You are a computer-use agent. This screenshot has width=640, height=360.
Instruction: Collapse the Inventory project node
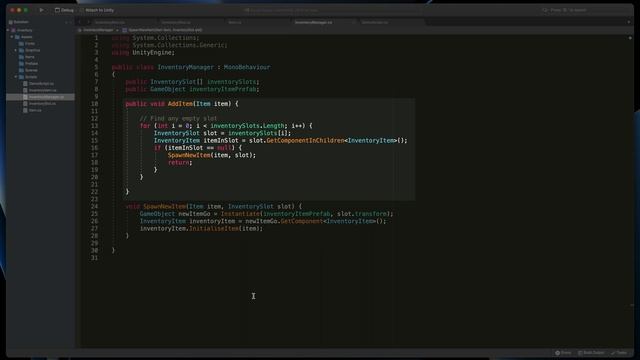pos(8,30)
